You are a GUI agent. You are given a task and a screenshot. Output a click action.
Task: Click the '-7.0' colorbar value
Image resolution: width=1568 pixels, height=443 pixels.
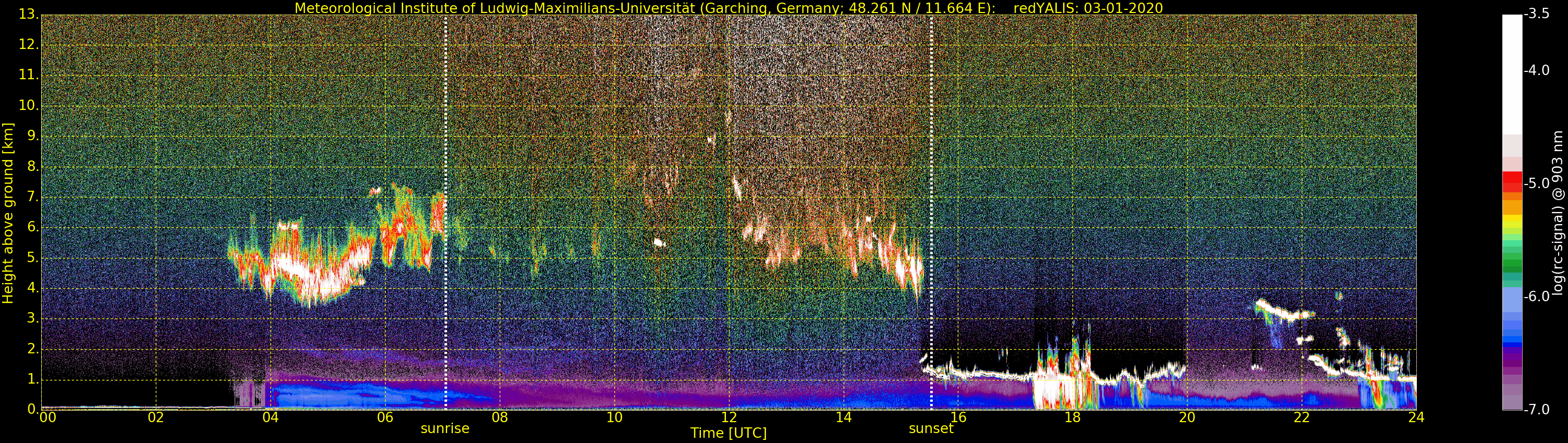(1536, 410)
